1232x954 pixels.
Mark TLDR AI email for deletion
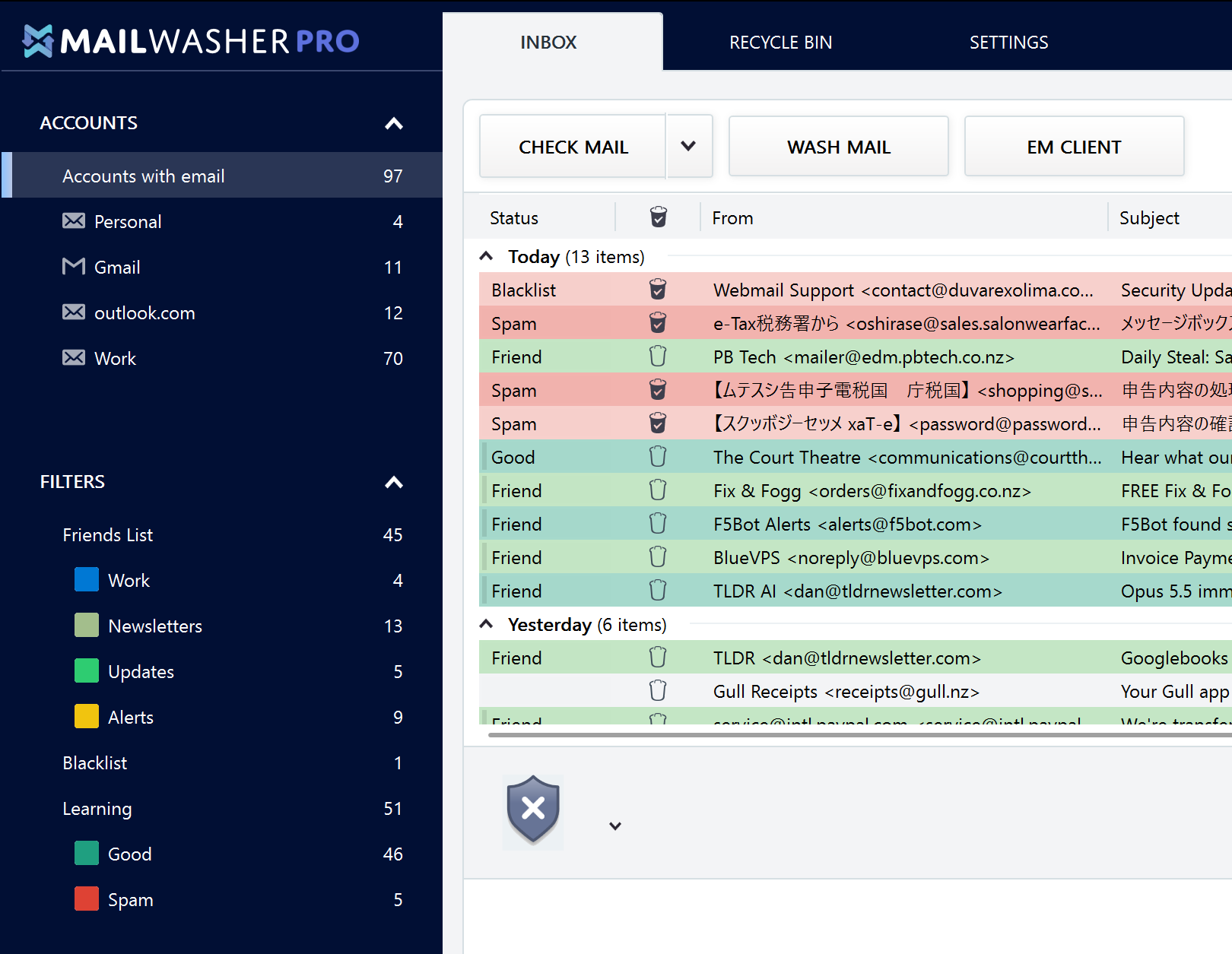click(x=658, y=591)
